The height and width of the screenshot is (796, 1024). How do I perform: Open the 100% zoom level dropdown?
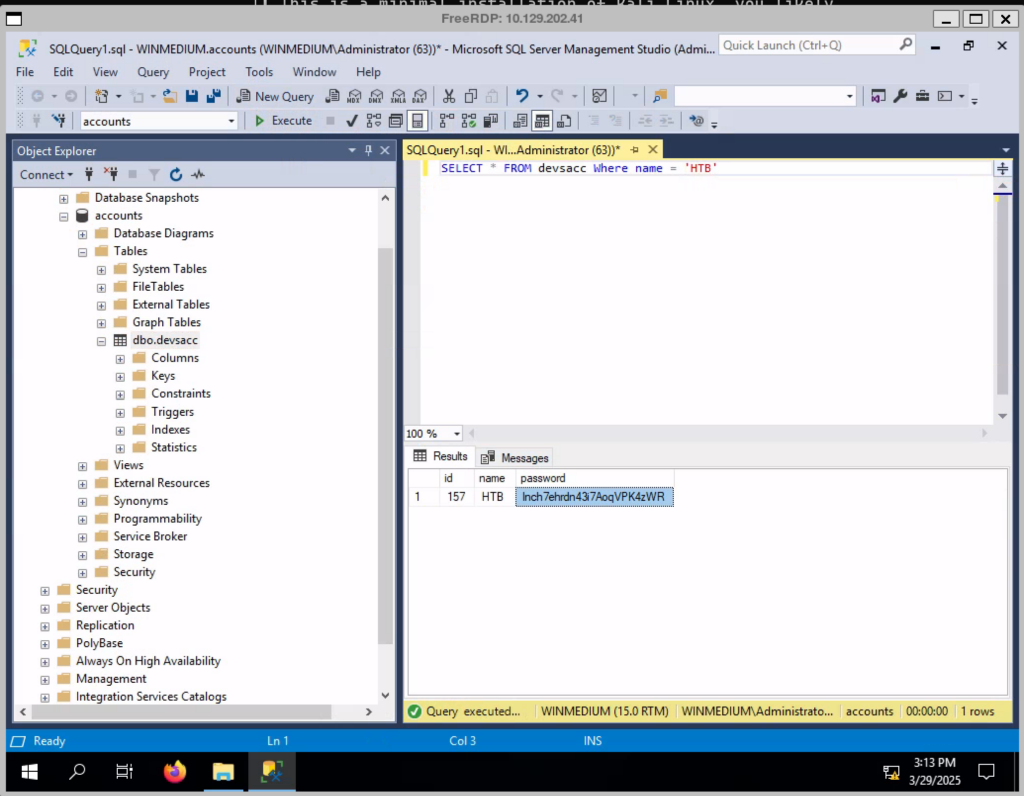point(457,434)
